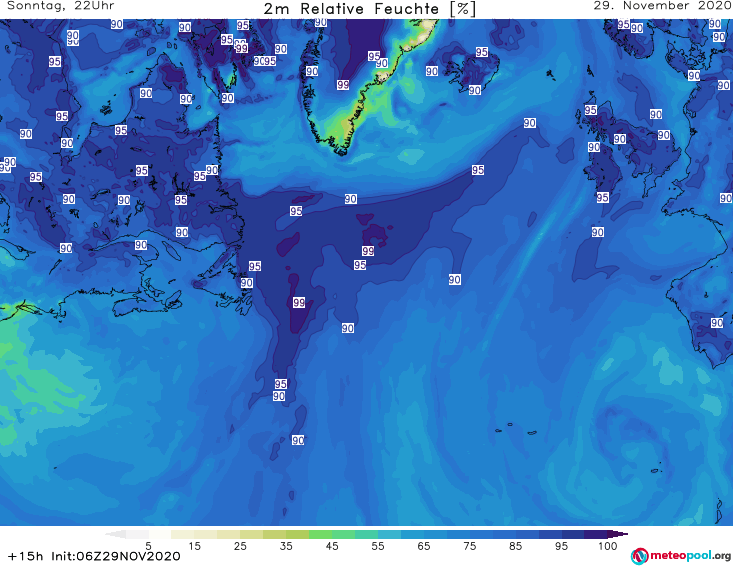Screen dimensions: 733x566
Task: Click the overlapping '9095' contour label
Action: pos(265,61)
